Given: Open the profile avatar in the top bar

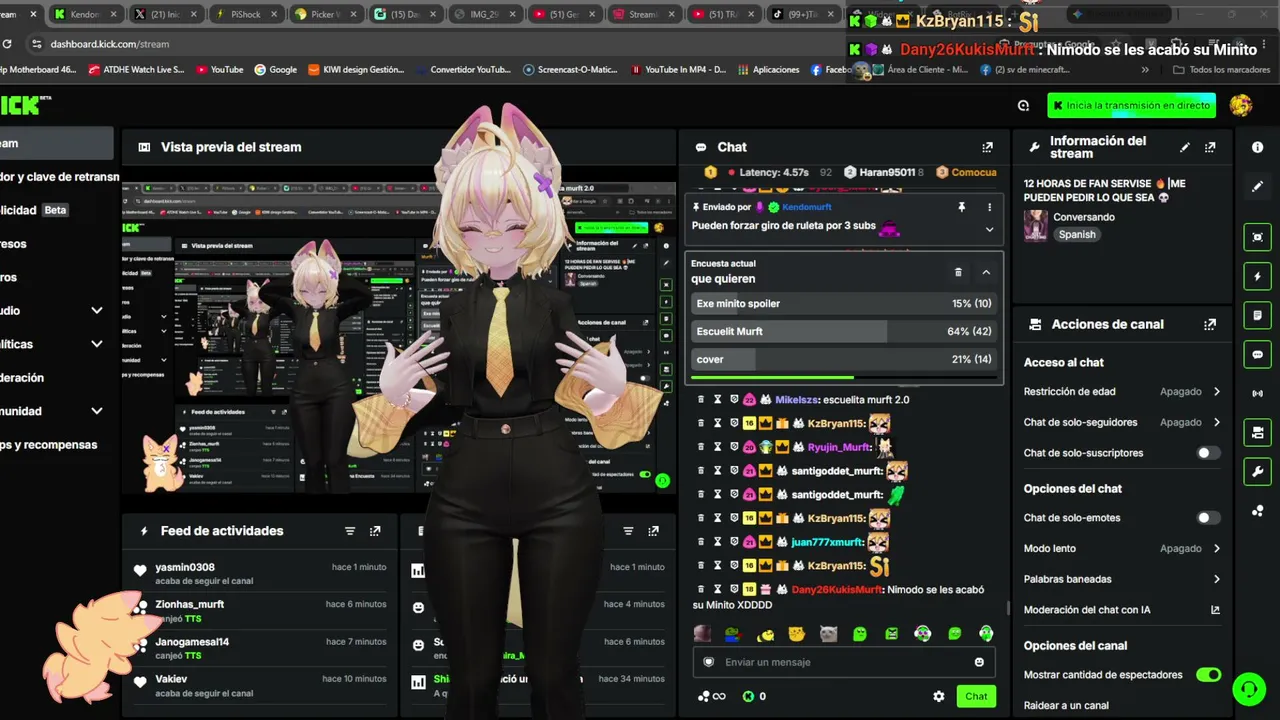Looking at the screenshot, I should (x=1241, y=105).
